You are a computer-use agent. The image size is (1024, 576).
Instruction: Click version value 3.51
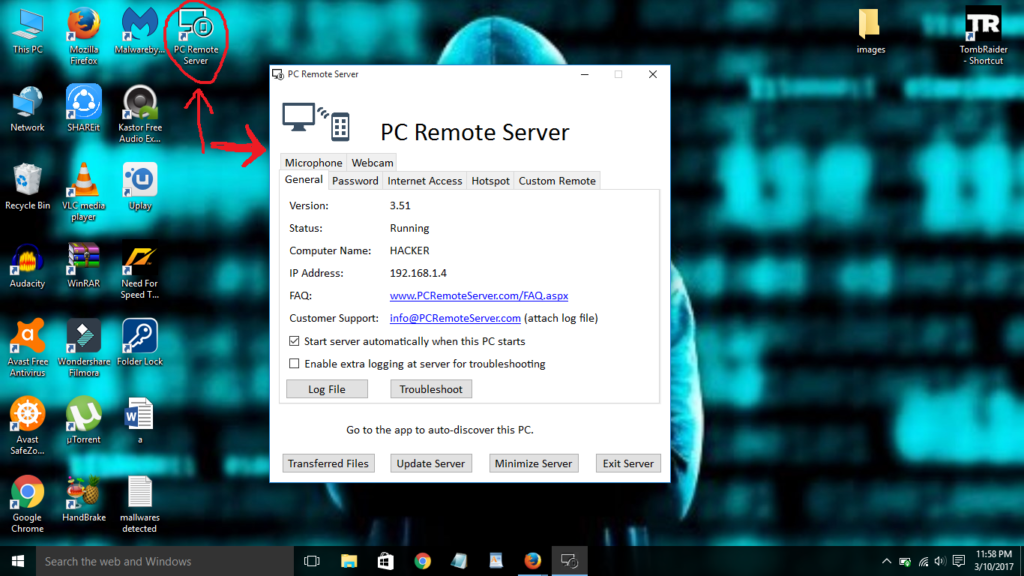tap(400, 206)
